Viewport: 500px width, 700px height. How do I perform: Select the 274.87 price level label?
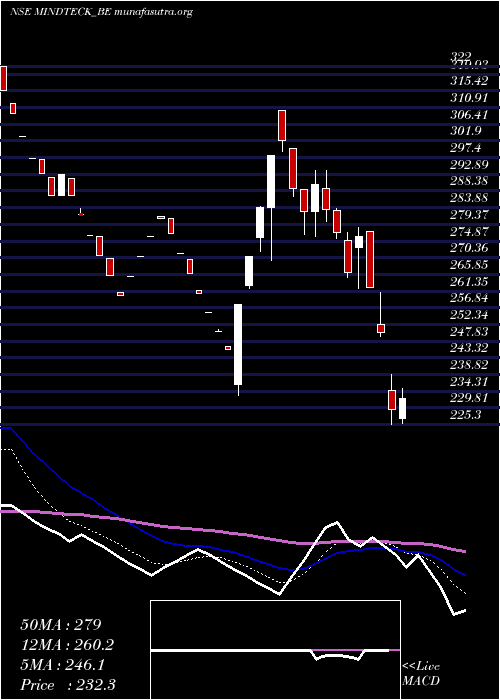[469, 231]
